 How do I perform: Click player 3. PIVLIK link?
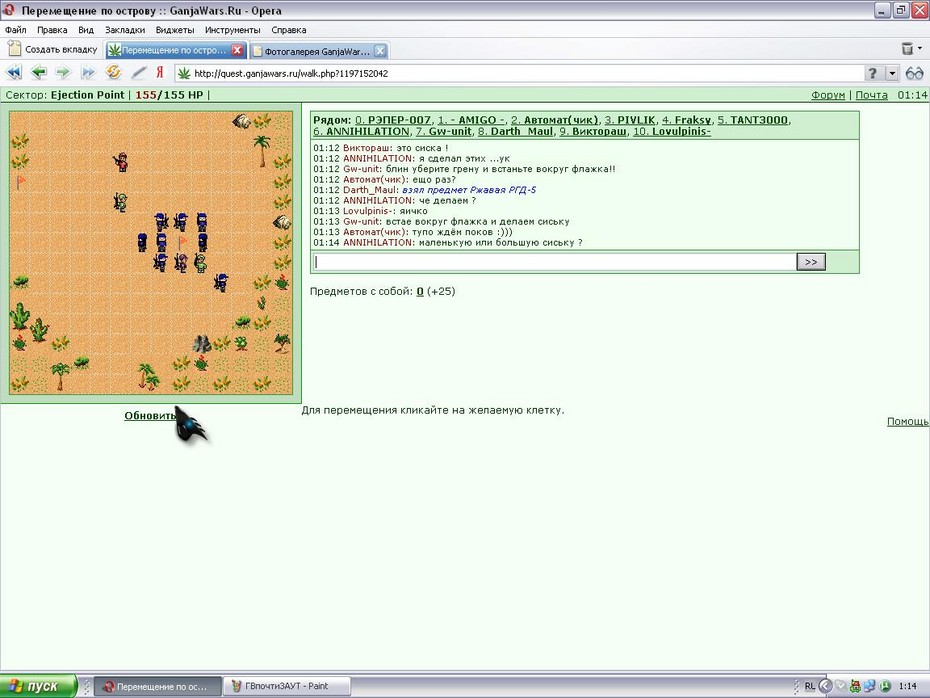point(630,120)
